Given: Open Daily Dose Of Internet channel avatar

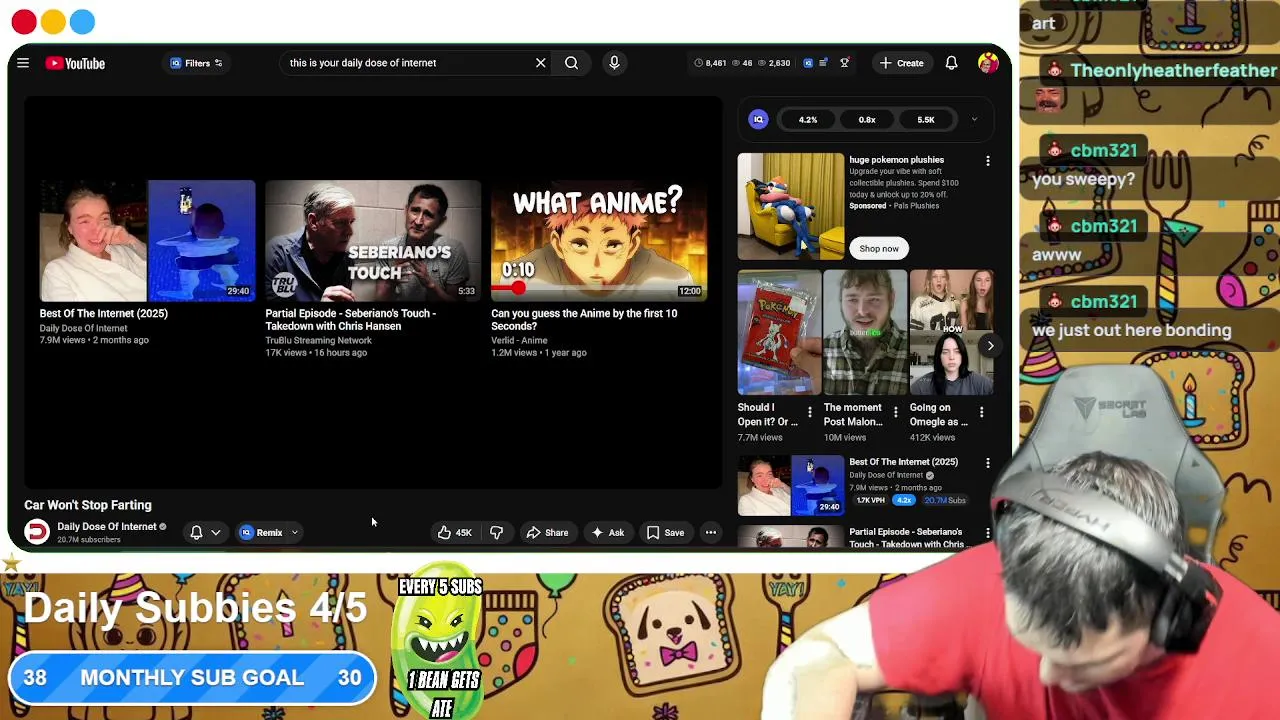Looking at the screenshot, I should pos(37,532).
